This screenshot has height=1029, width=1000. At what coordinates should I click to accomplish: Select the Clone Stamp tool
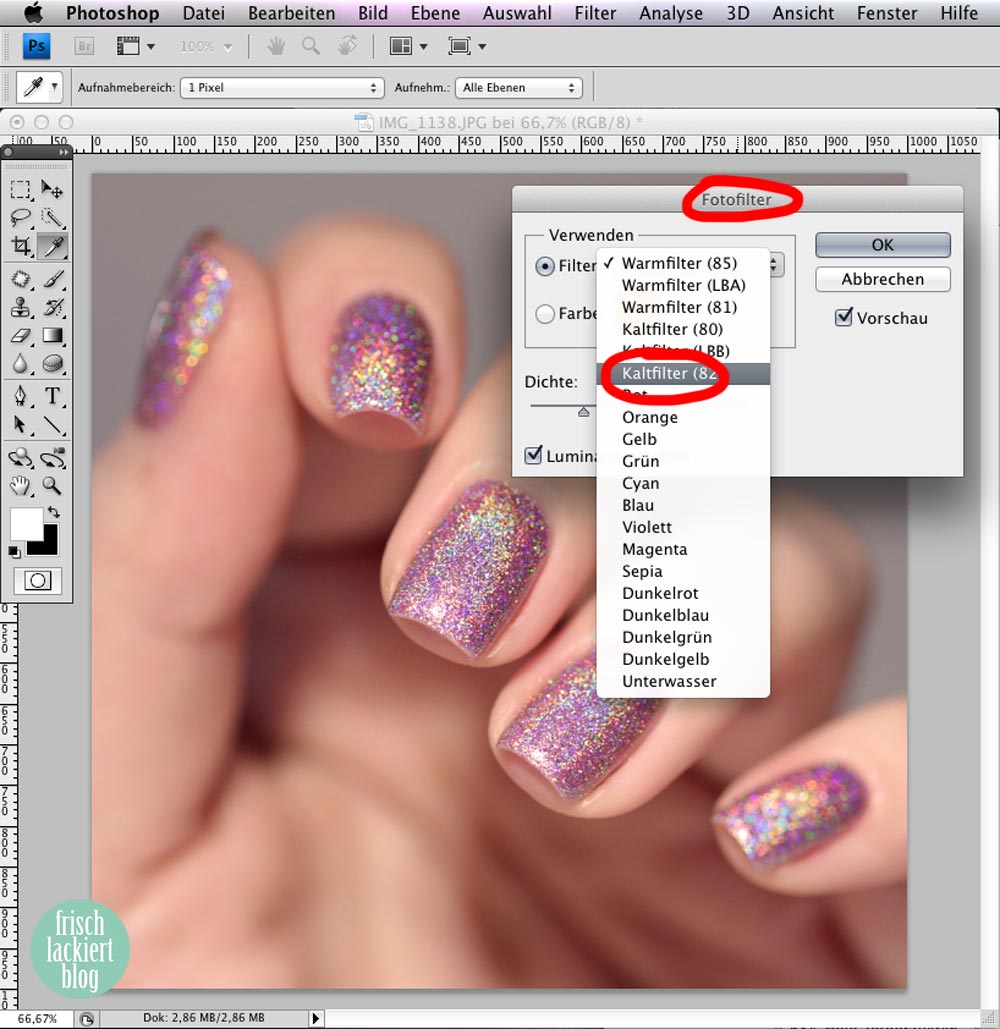point(20,307)
